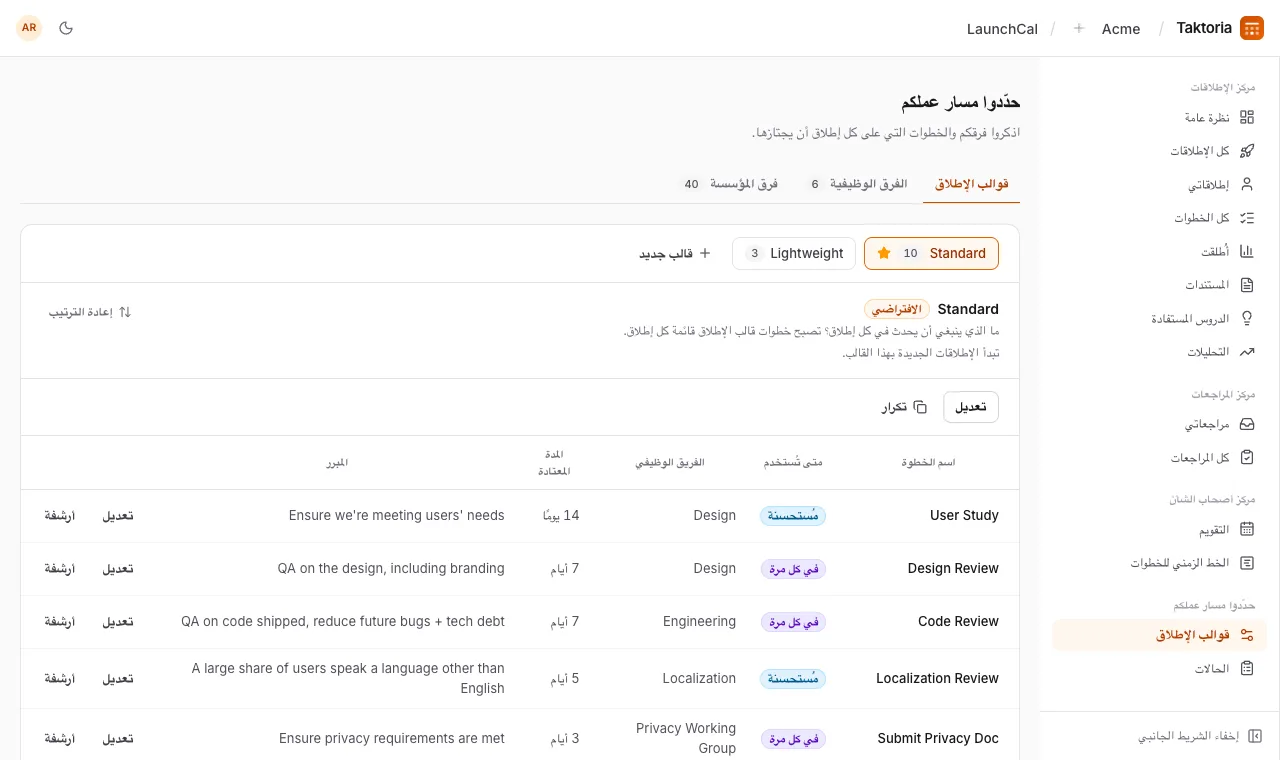Click the checklist icon for كل الخطوات

(x=1246, y=218)
